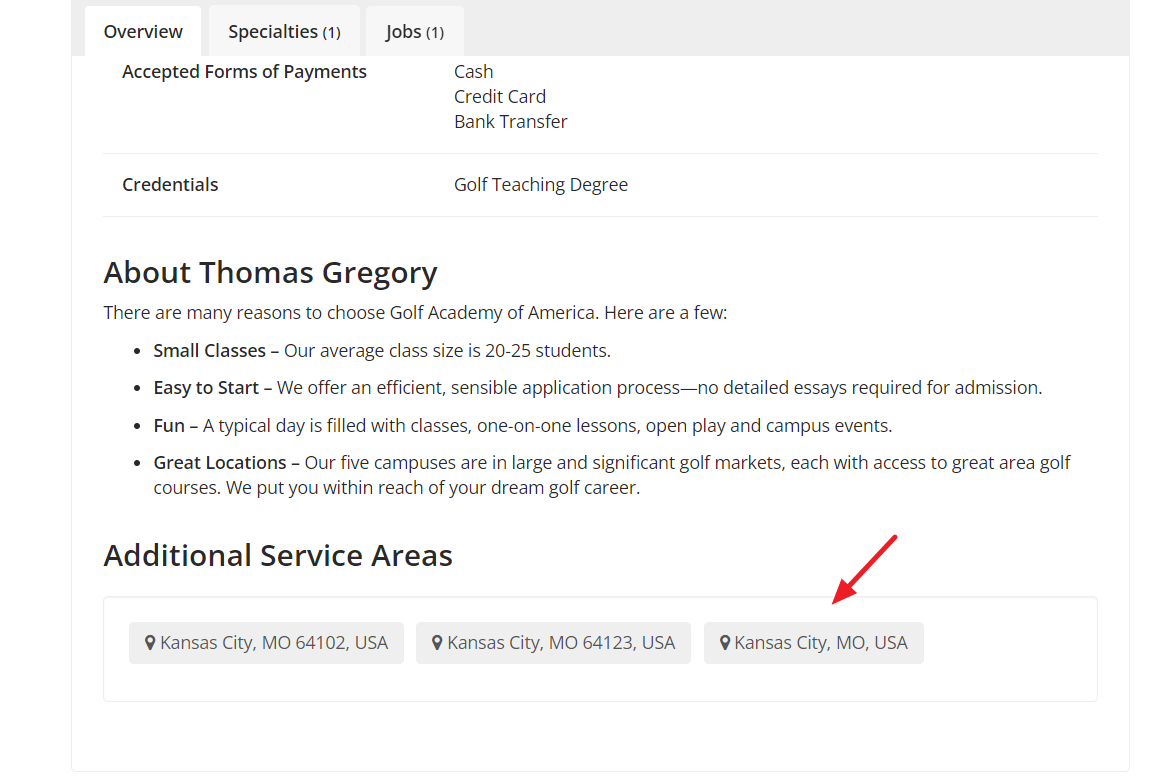
Task: Click map pin icon for 64123 location
Action: pyautogui.click(x=437, y=643)
